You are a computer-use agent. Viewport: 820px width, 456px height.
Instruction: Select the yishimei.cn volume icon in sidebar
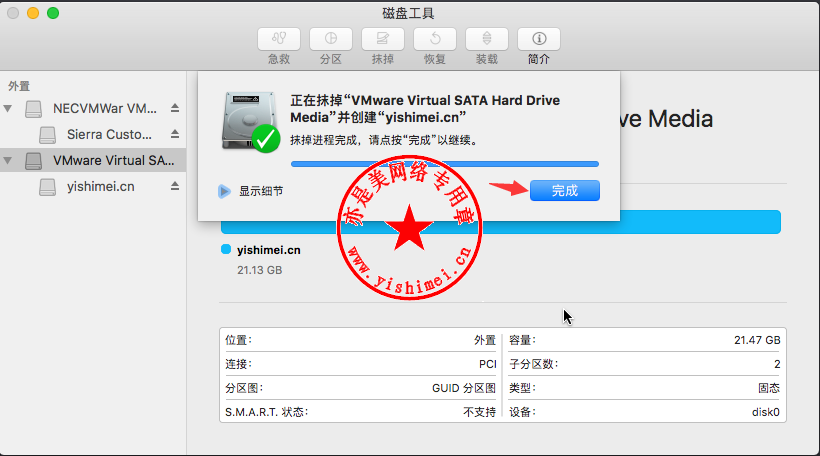click(x=47, y=187)
